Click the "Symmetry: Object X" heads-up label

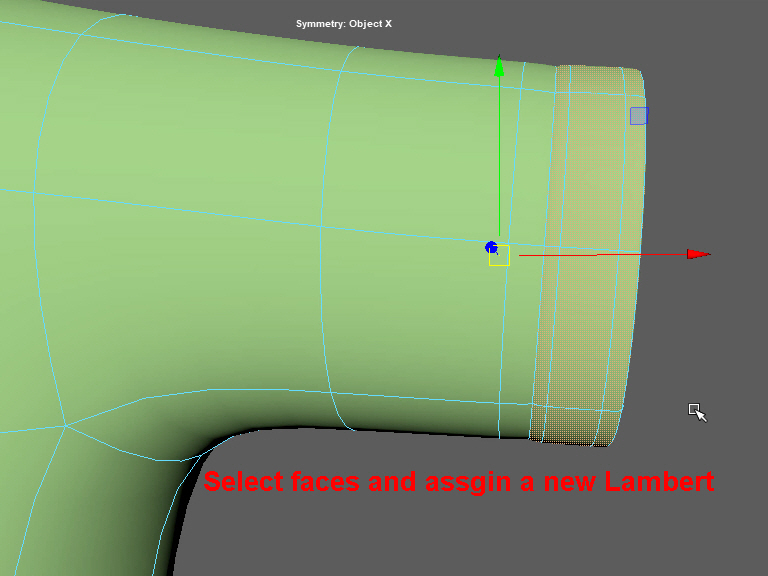(x=343, y=23)
